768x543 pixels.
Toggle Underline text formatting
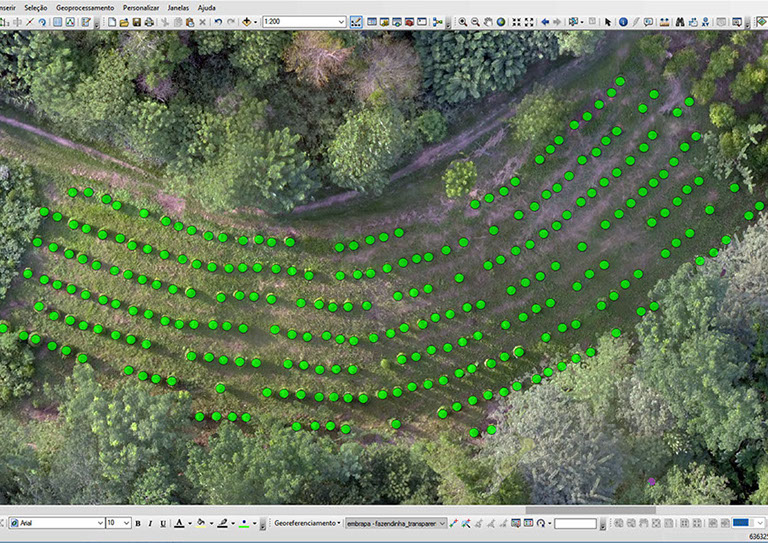[162, 523]
